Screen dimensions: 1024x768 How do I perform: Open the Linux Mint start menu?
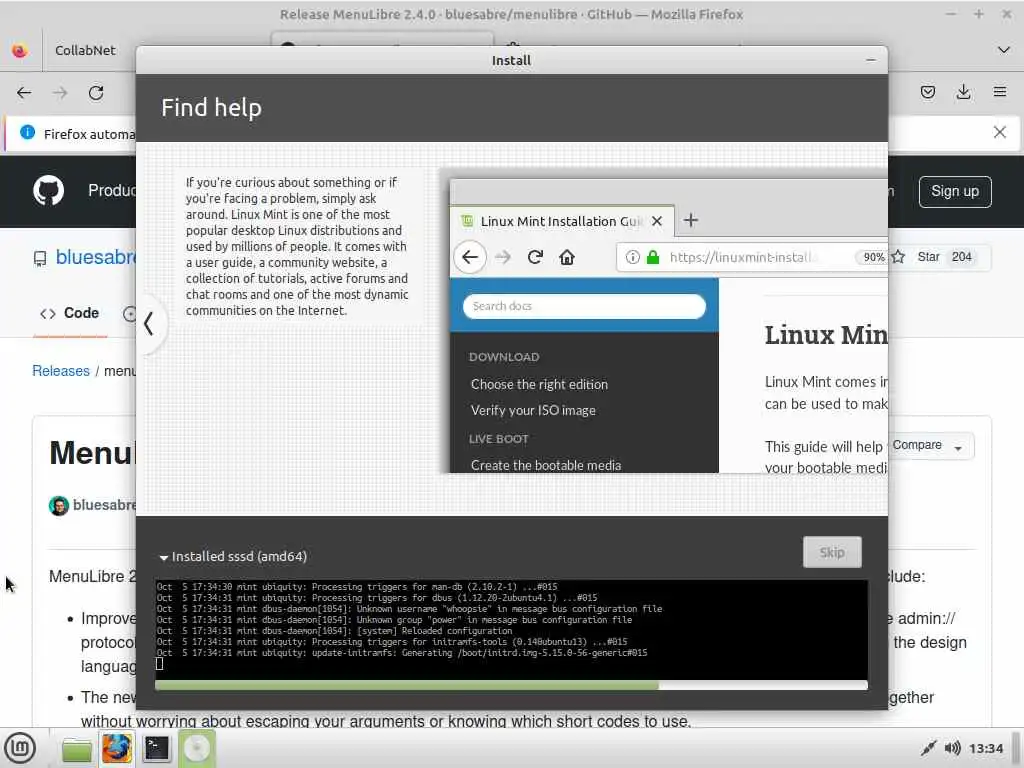[x=20, y=748]
